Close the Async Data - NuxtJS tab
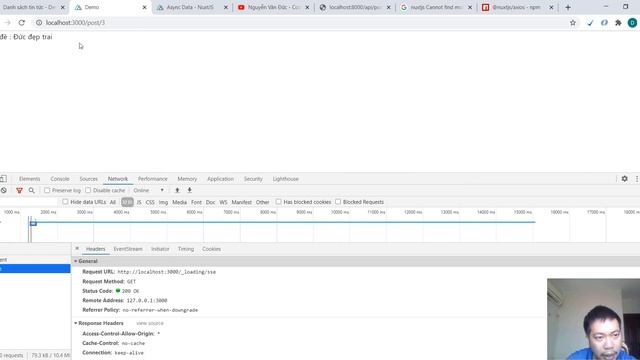The height and width of the screenshot is (360, 640). tap(225, 7)
